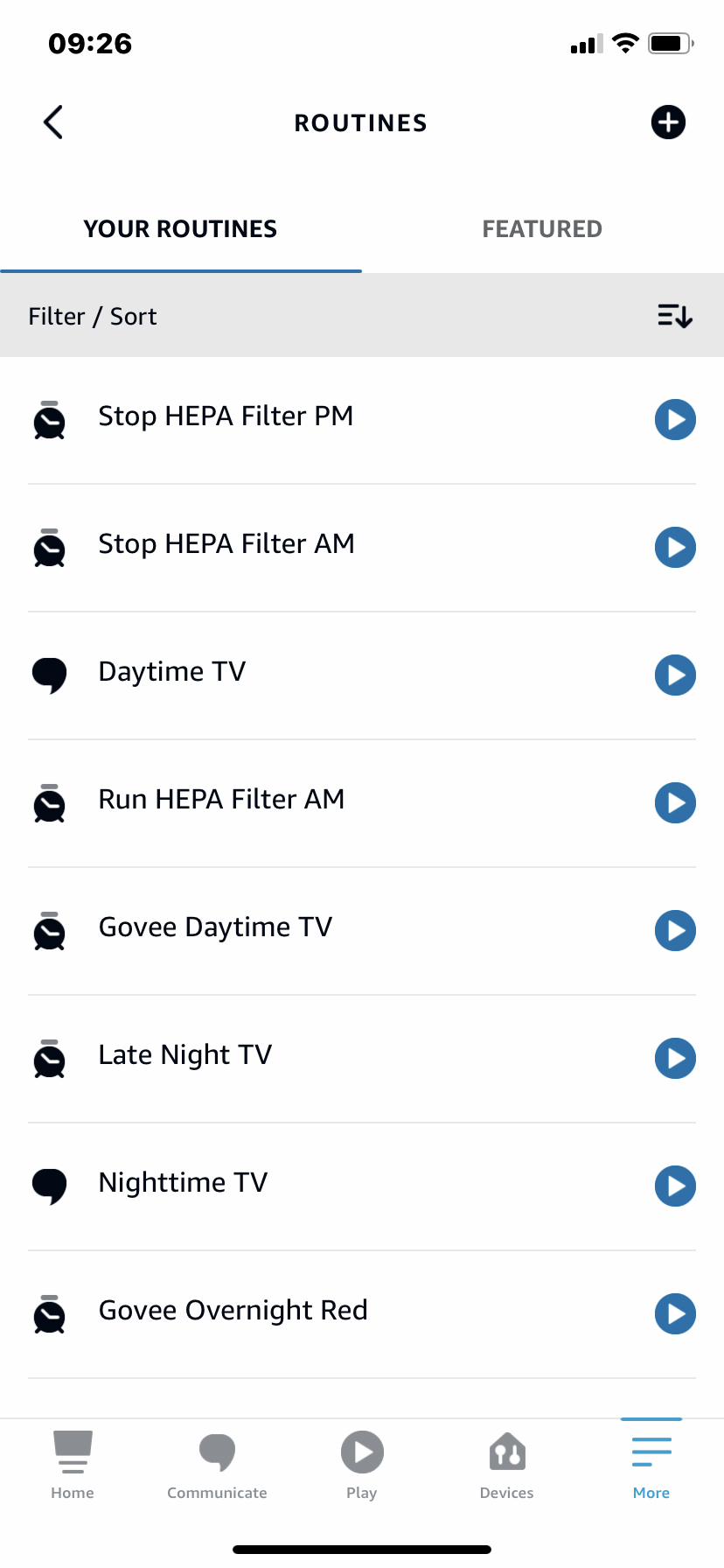Tap the Play tab in bottom navigation
The height and width of the screenshot is (1568, 724).
tap(362, 1465)
